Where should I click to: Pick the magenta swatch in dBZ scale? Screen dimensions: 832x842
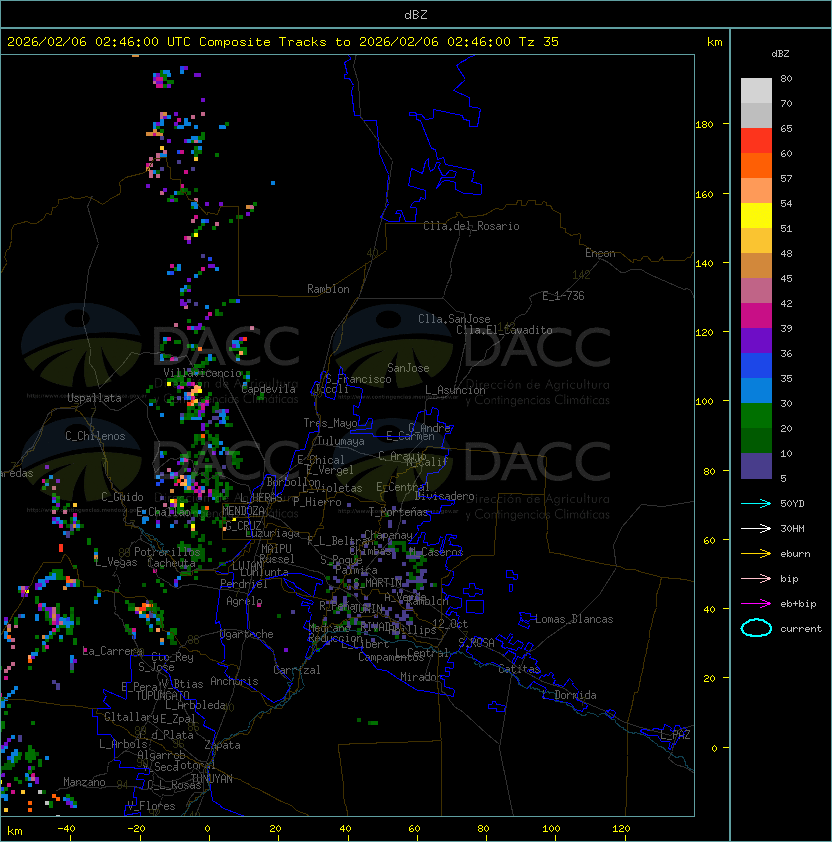click(x=756, y=315)
